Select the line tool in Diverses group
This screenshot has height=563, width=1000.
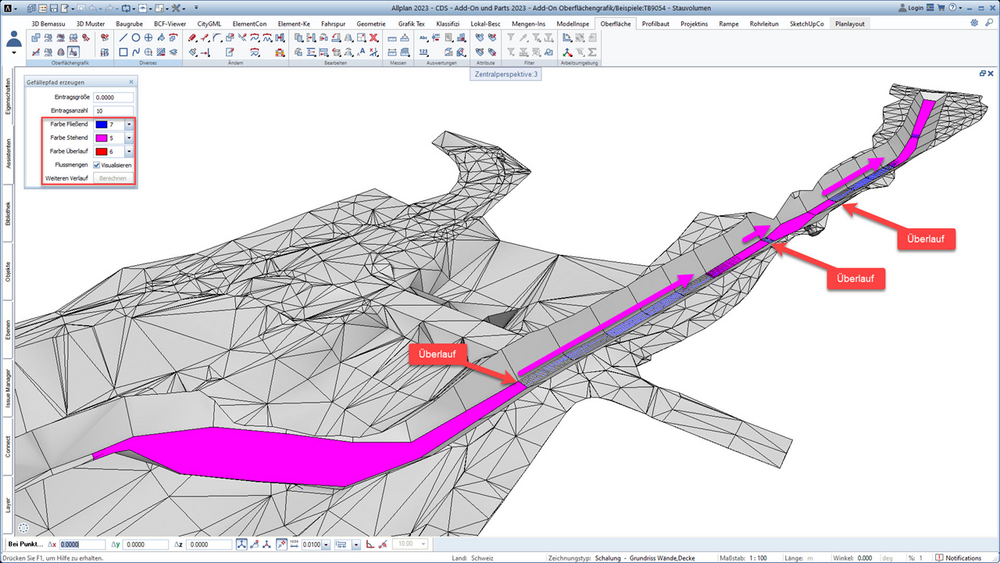[x=123, y=38]
